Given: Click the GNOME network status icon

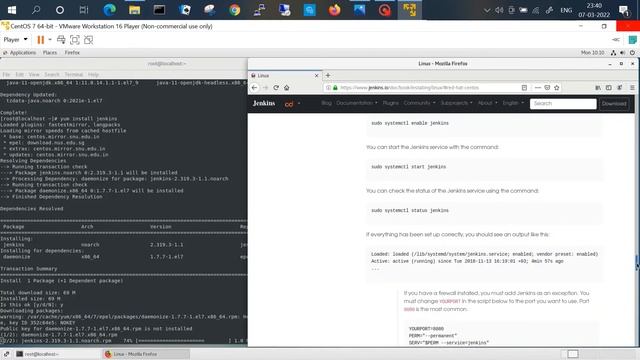Looking at the screenshot, I should click(613, 53).
